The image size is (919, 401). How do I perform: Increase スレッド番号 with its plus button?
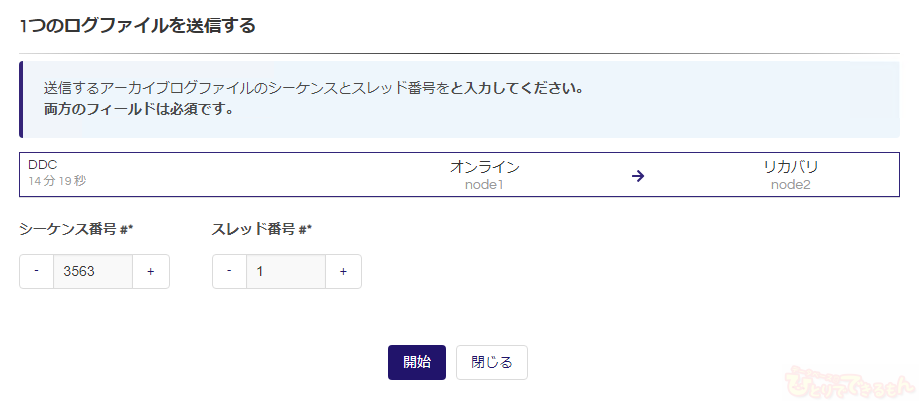coord(343,271)
